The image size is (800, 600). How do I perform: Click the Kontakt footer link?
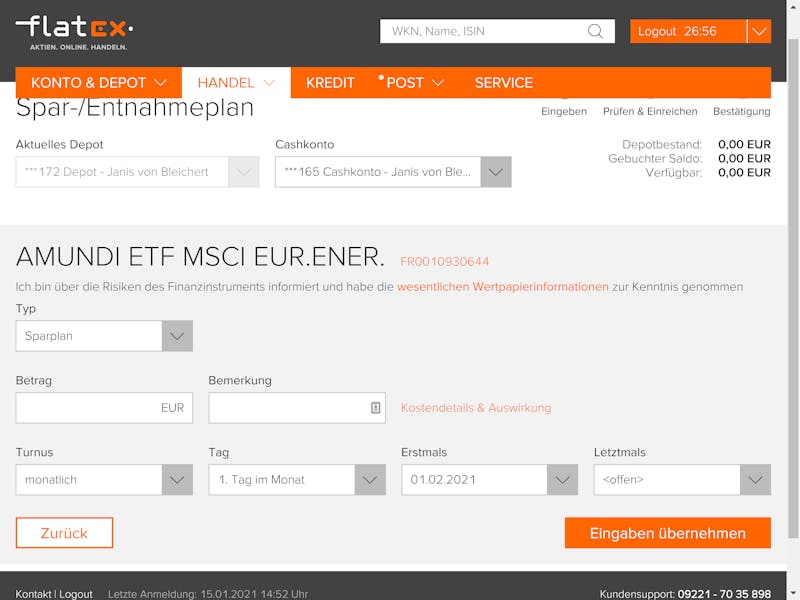pyautogui.click(x=33, y=594)
